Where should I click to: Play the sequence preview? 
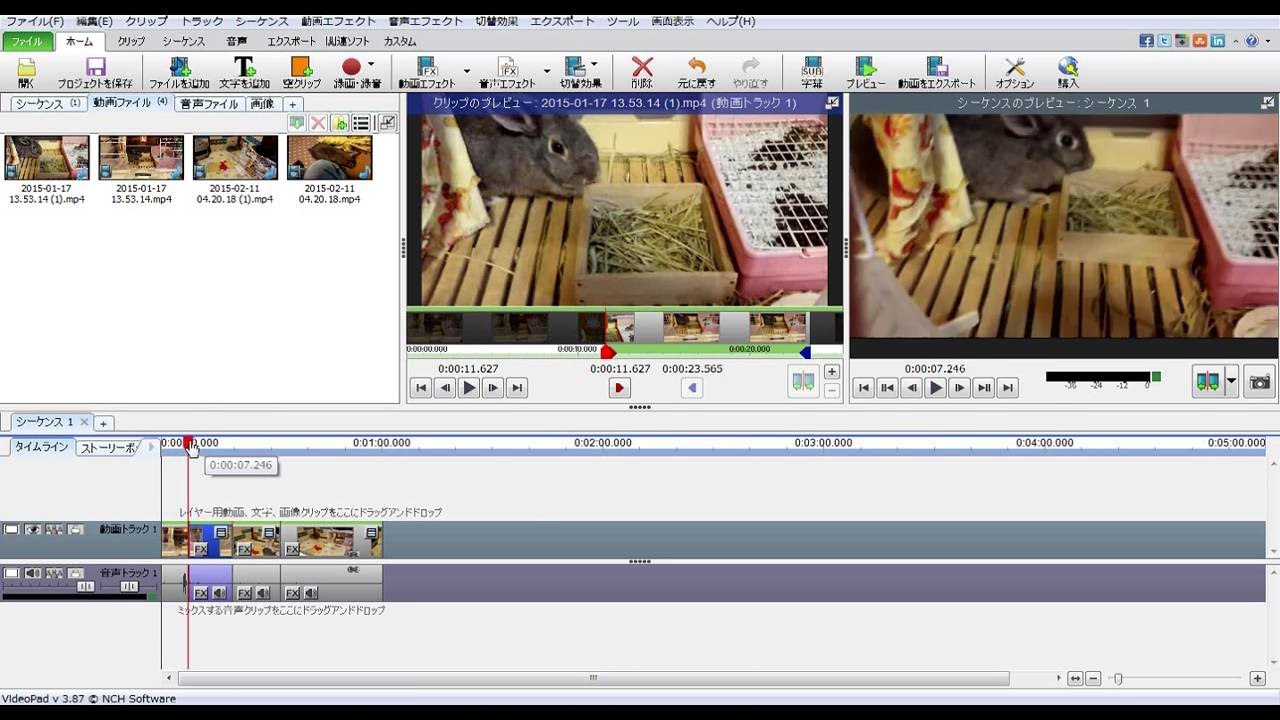pyautogui.click(x=935, y=388)
